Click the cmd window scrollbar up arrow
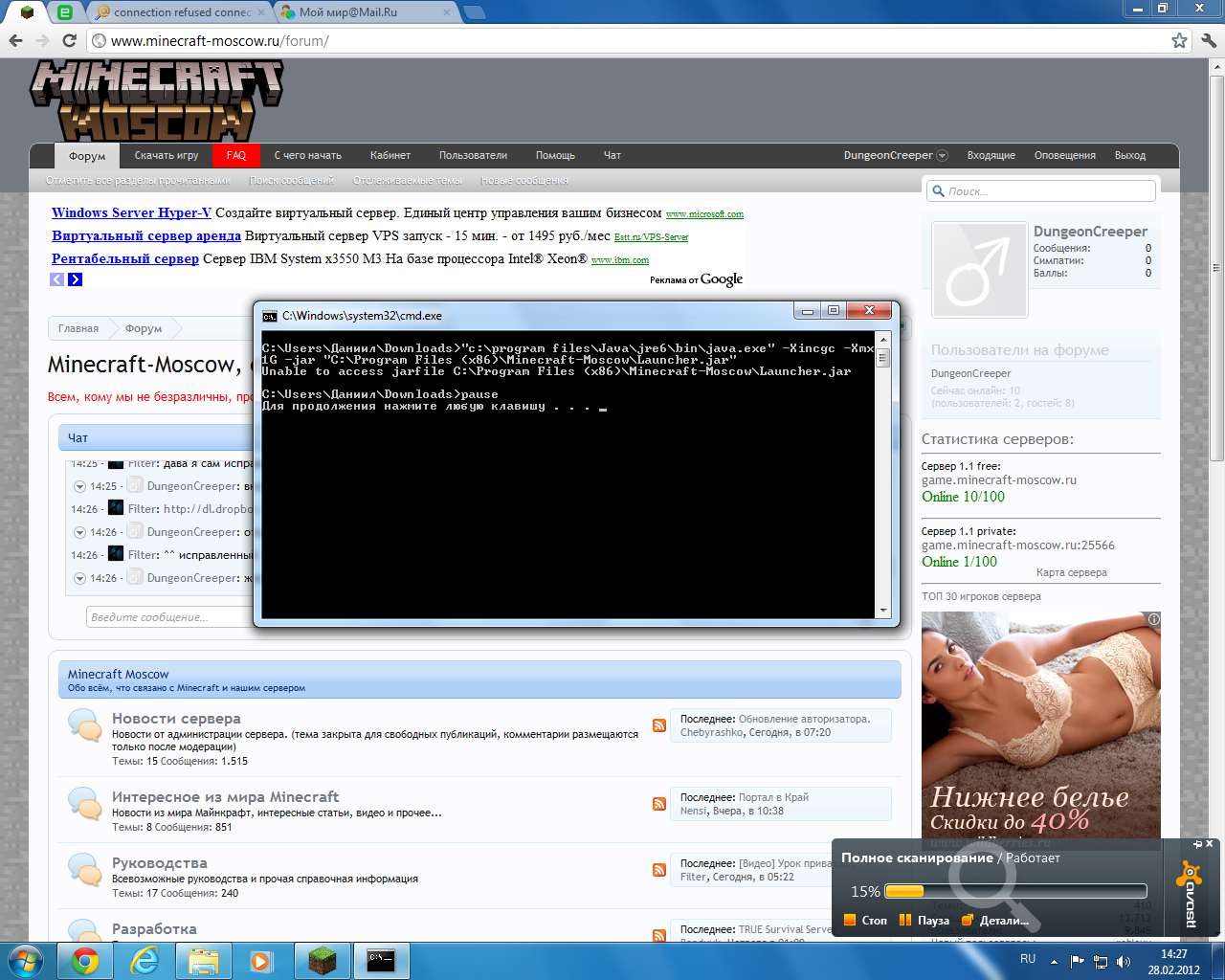 pyautogui.click(x=883, y=339)
